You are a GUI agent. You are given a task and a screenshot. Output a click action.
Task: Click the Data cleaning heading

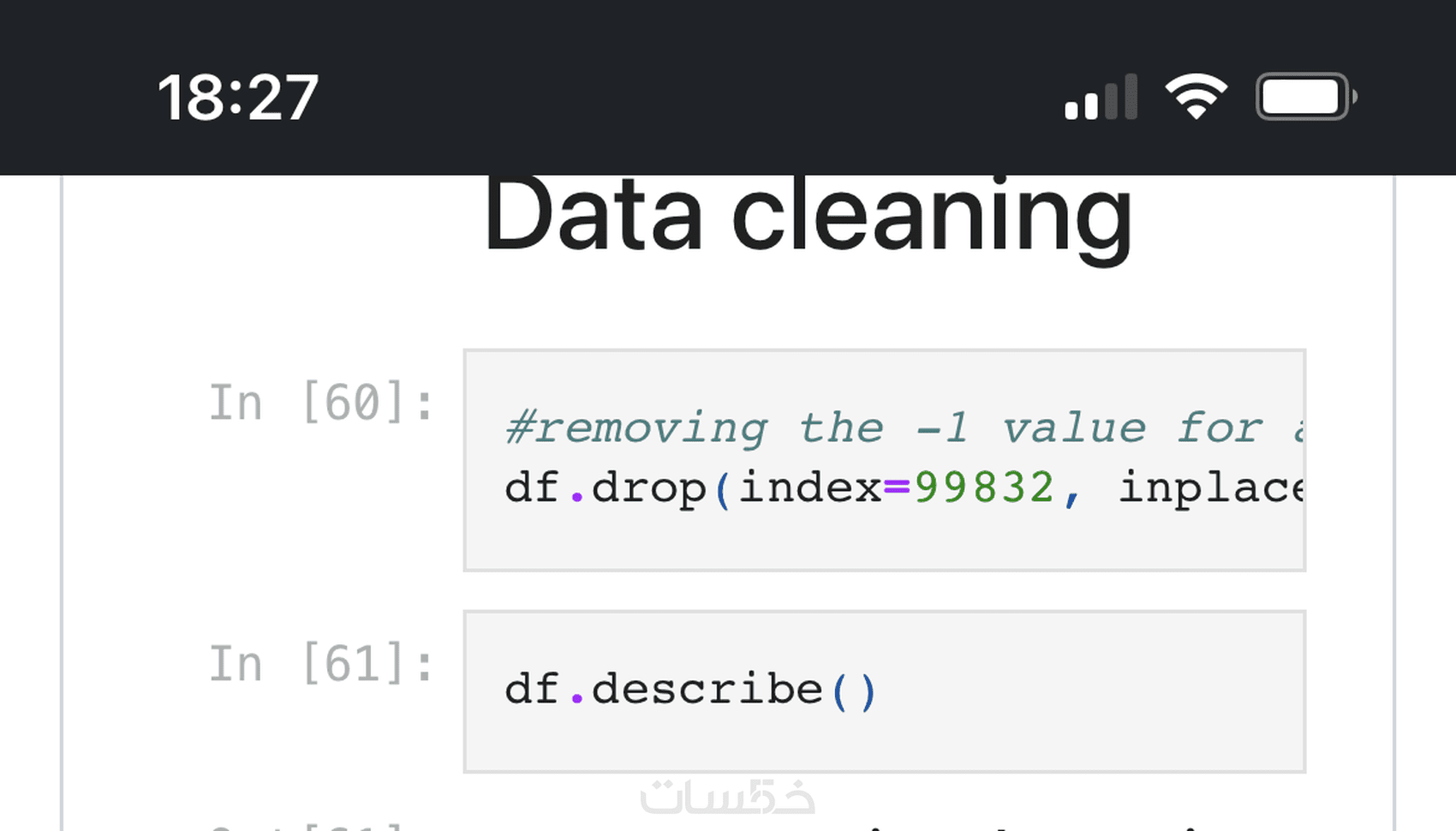point(807,216)
